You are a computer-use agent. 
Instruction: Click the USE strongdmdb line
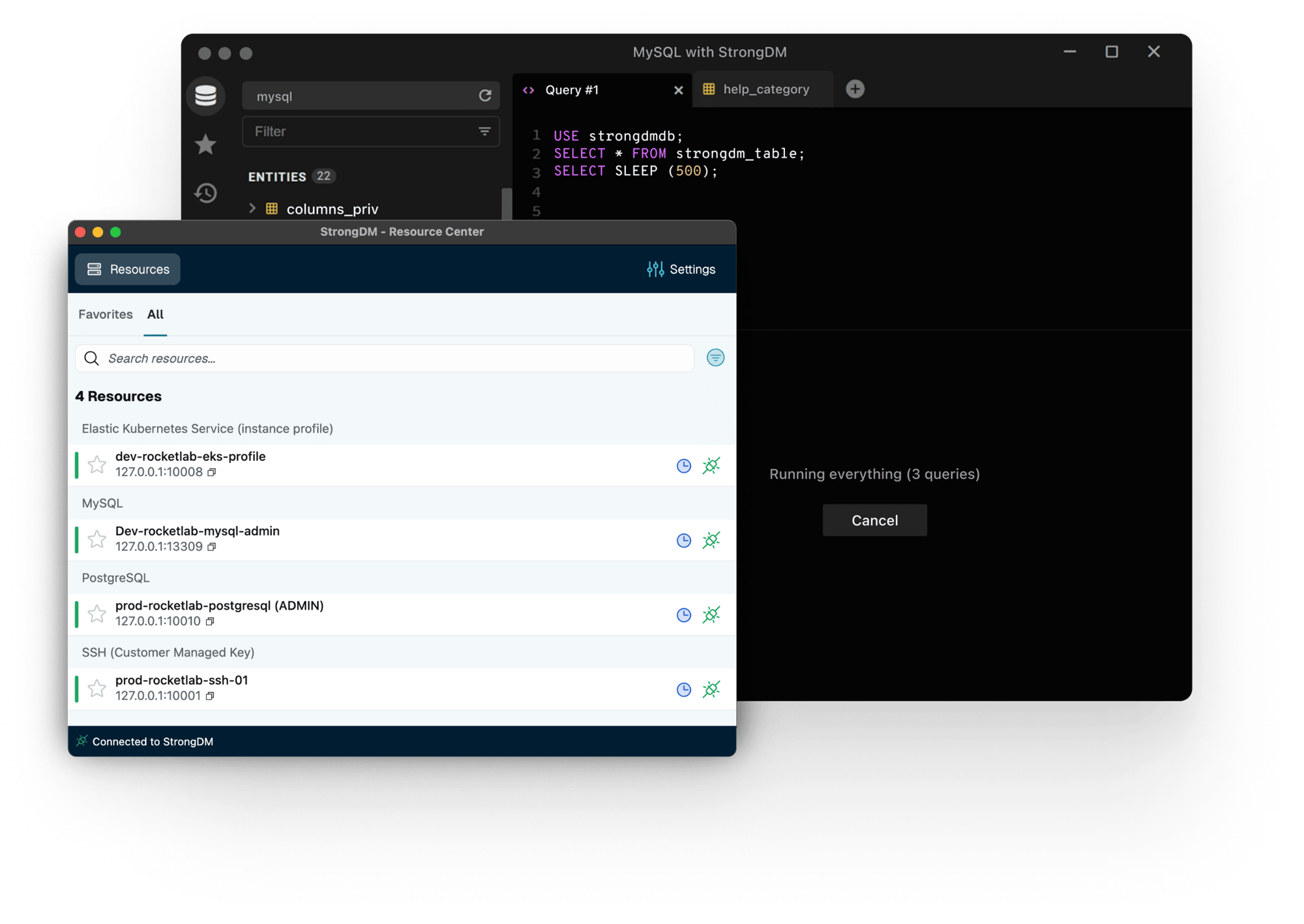click(x=618, y=136)
